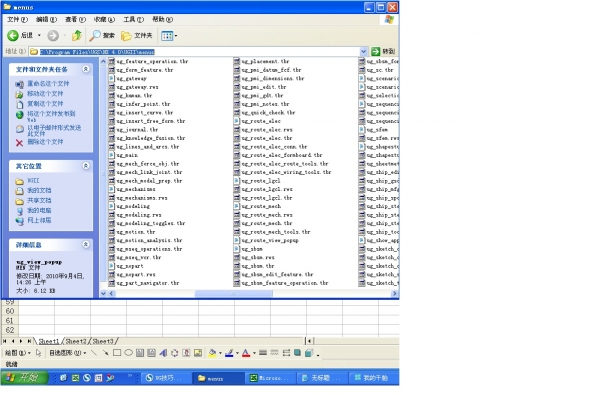Switch to Microsoft Excel taskbar button
This screenshot has width=600, height=395.
(271, 378)
